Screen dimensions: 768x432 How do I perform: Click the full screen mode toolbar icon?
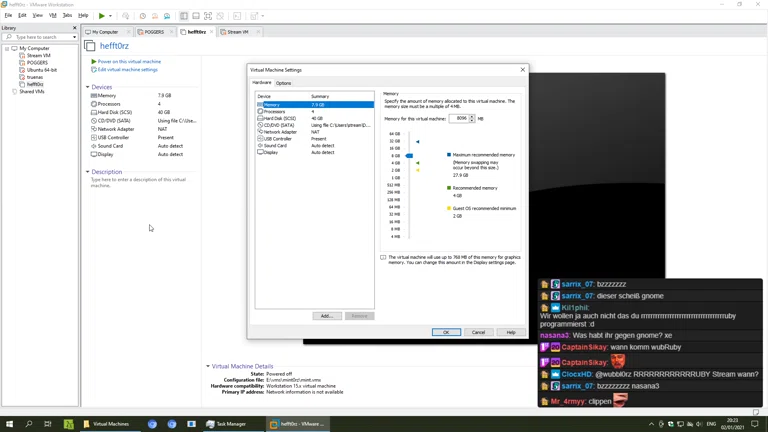[208, 16]
